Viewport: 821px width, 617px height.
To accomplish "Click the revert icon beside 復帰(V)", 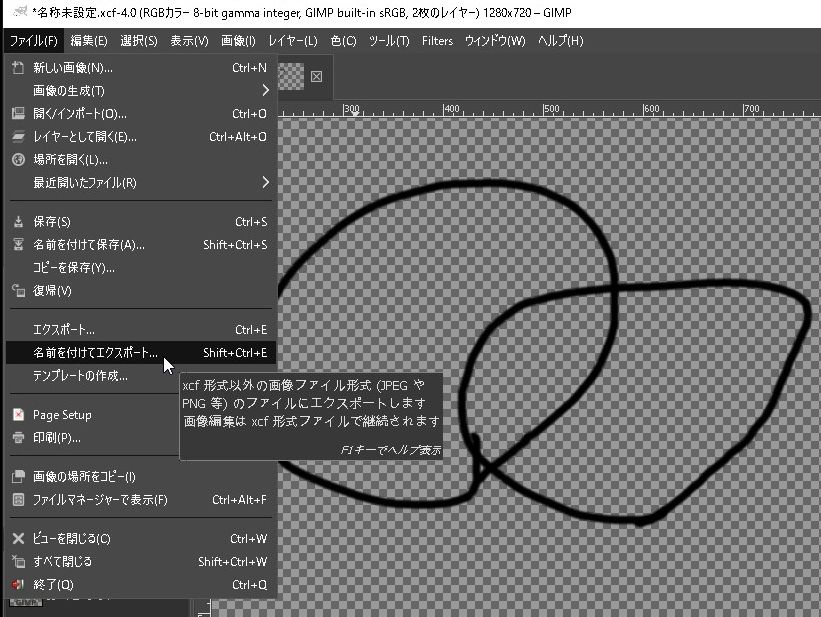I will [17, 291].
